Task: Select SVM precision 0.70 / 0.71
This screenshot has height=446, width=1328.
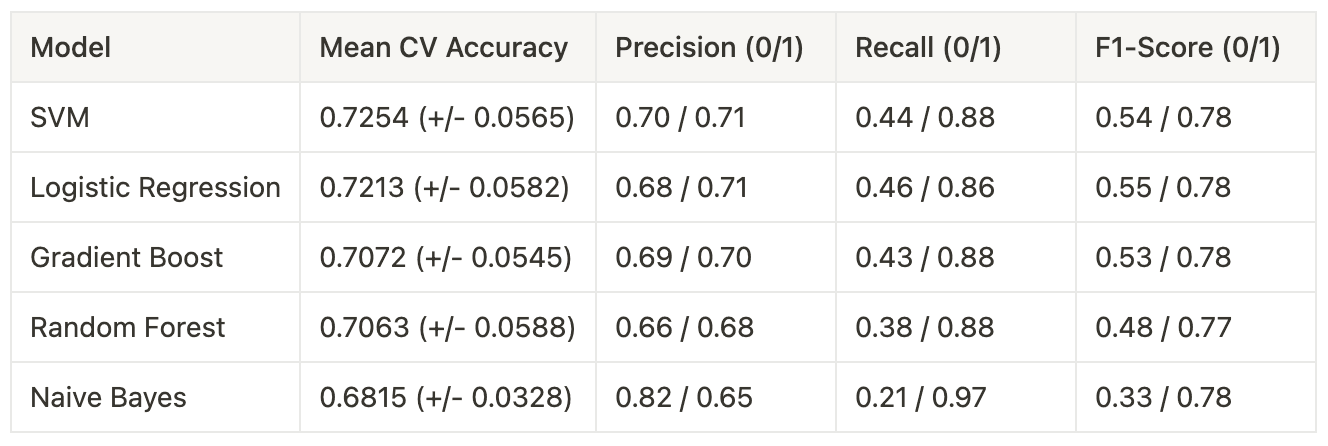Action: tap(680, 117)
